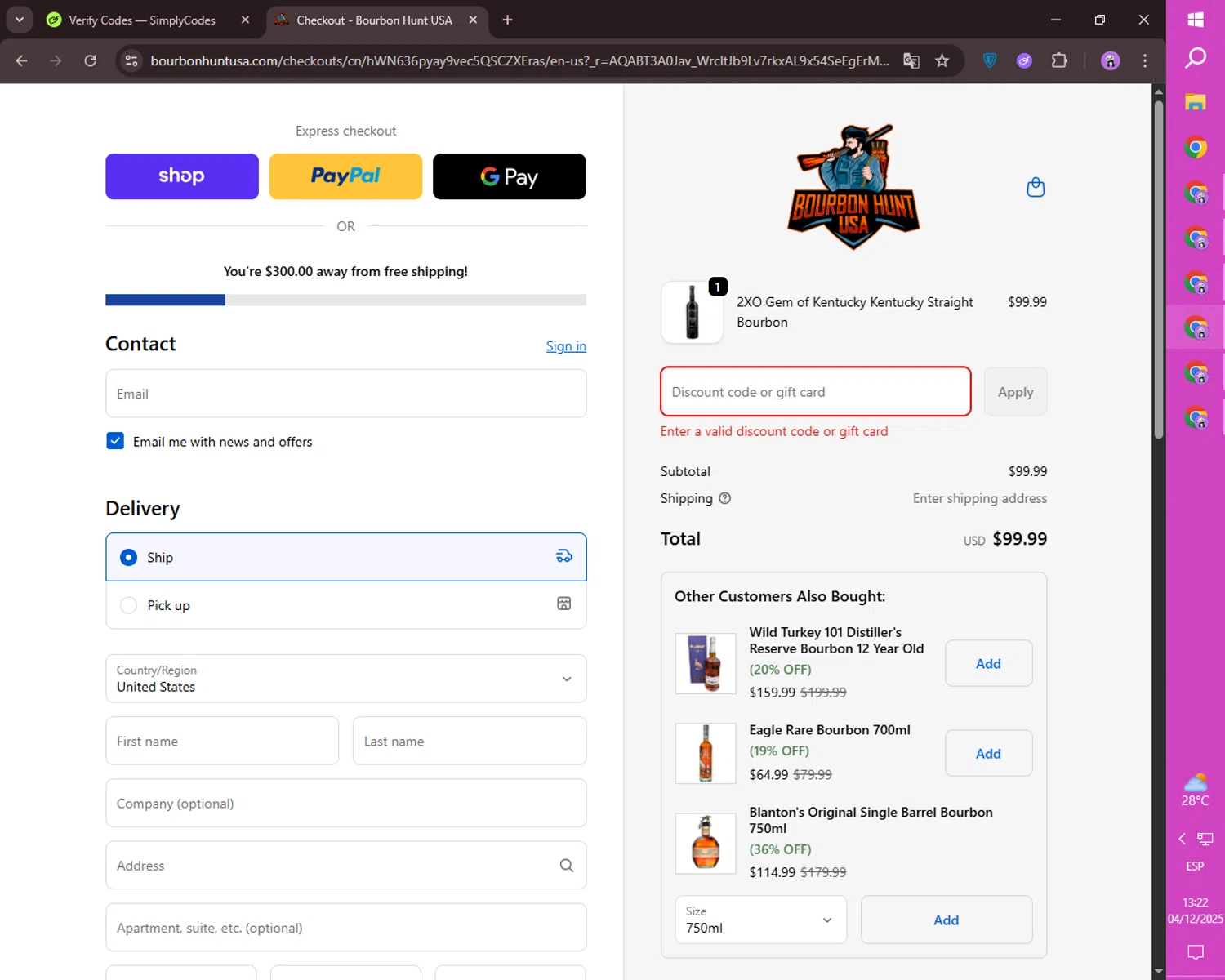Click the Sign in link
The image size is (1225, 980).
tap(566, 346)
